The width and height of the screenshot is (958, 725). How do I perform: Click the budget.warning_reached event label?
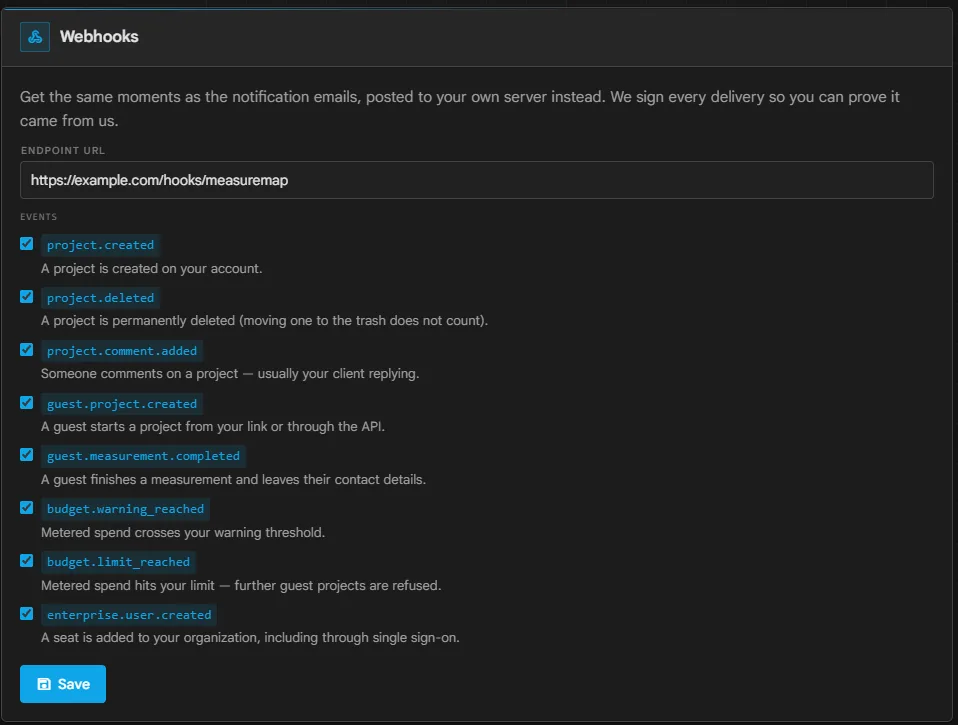tap(126, 509)
